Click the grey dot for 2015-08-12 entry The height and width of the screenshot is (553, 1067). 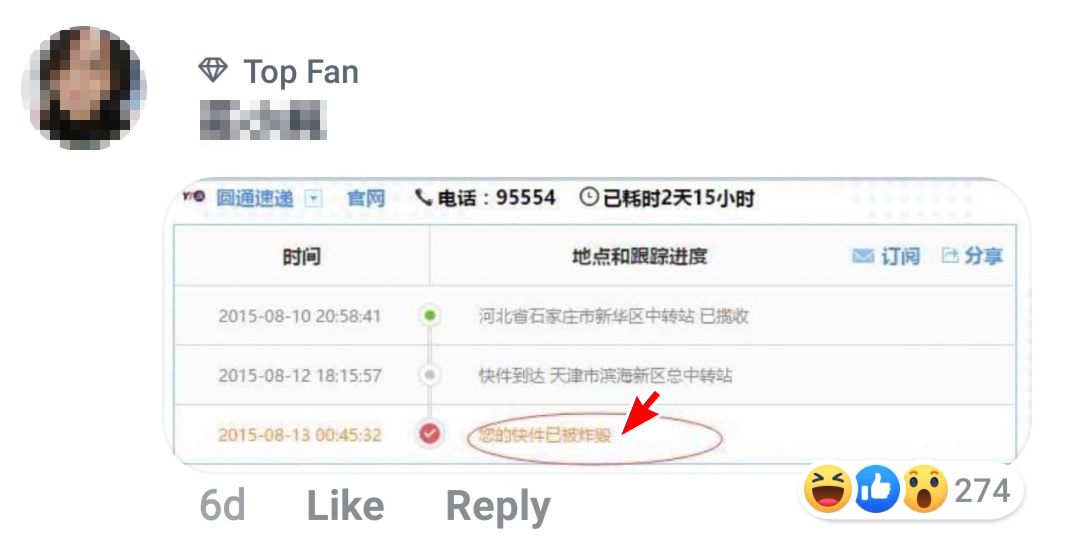429,375
